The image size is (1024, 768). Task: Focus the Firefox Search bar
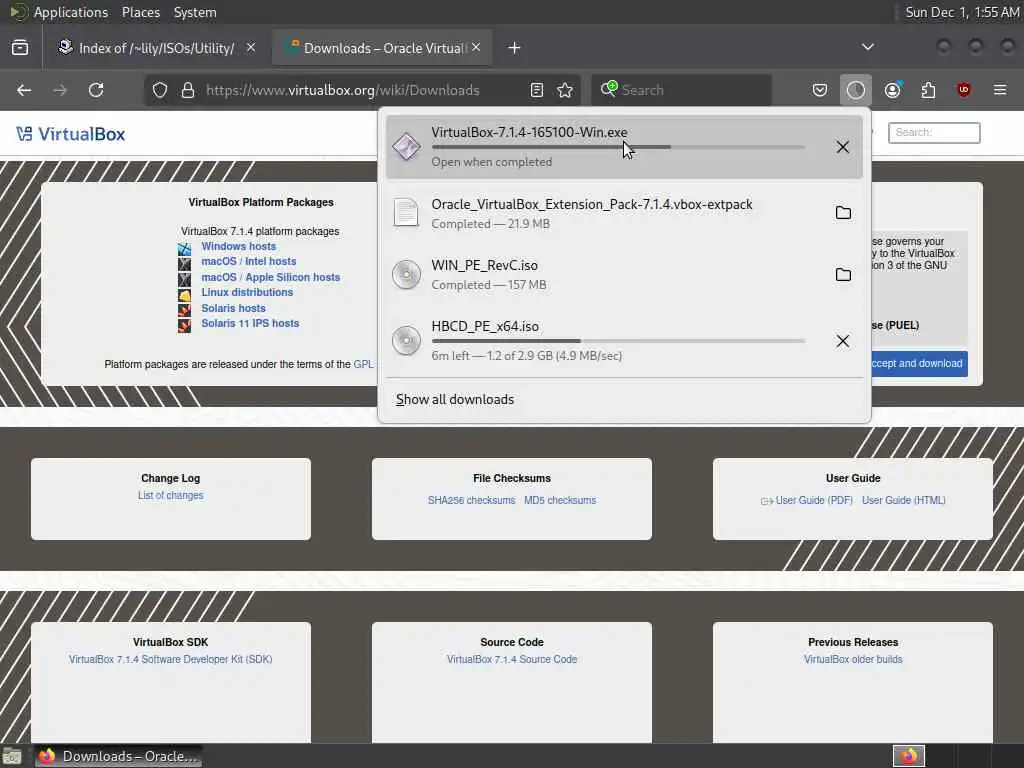click(x=681, y=90)
